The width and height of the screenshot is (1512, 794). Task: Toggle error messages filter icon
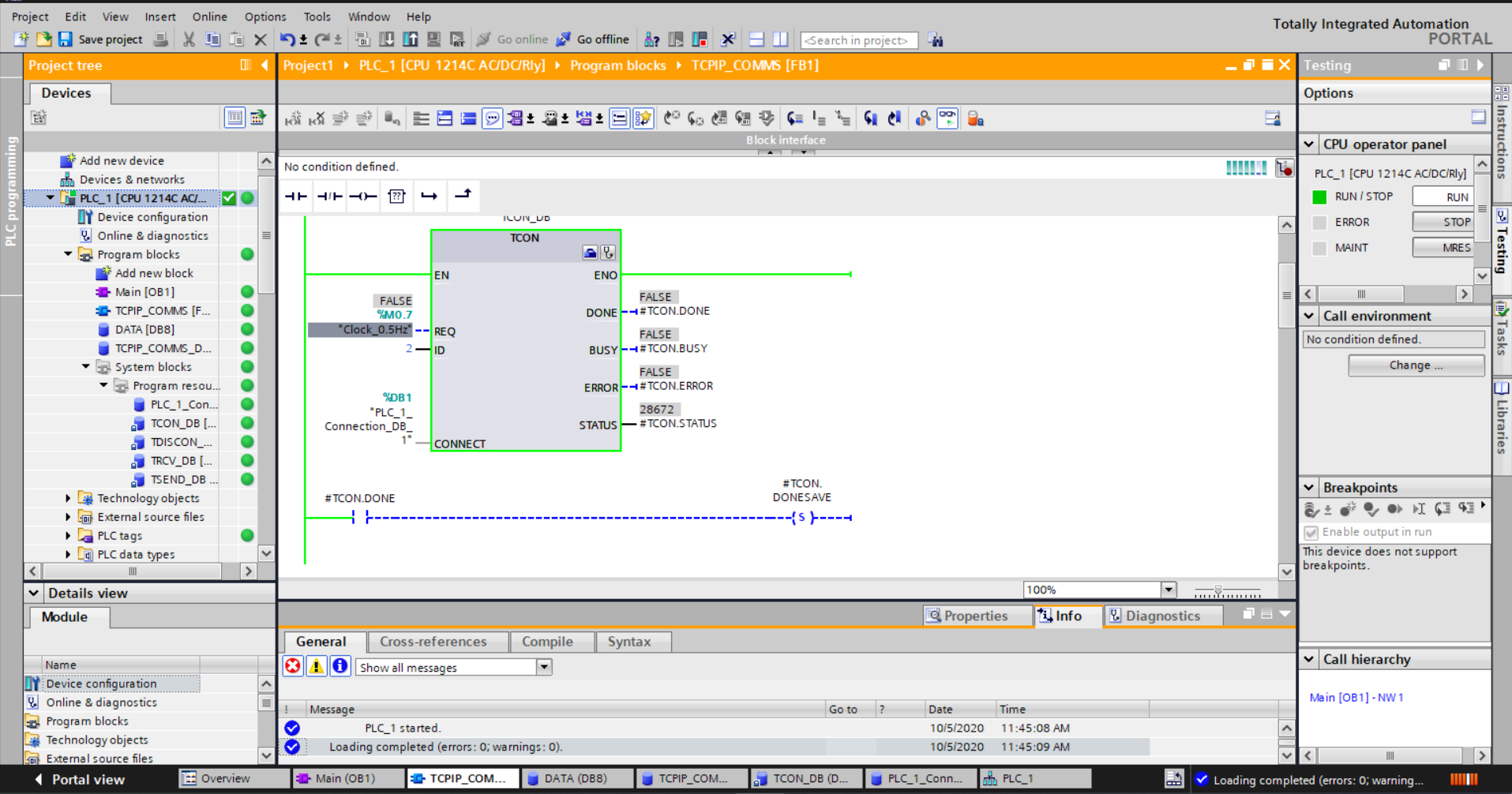tap(293, 666)
